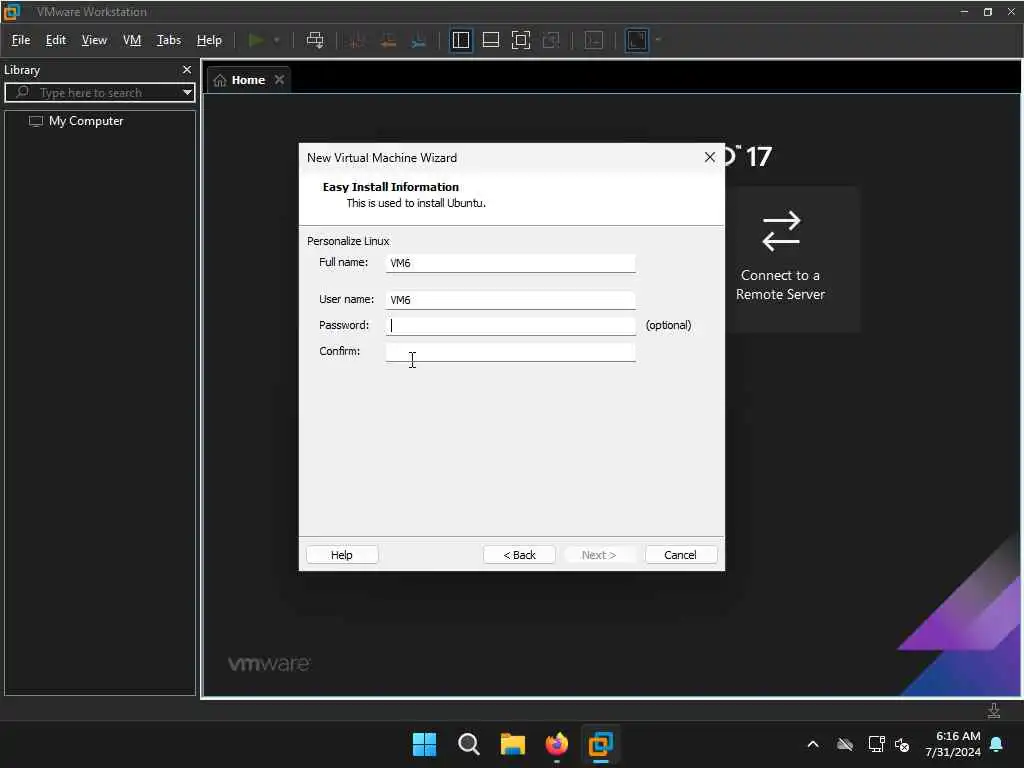Viewport: 1024px width, 768px height.
Task: Click the VMware Workstation taskbar icon
Action: point(601,744)
